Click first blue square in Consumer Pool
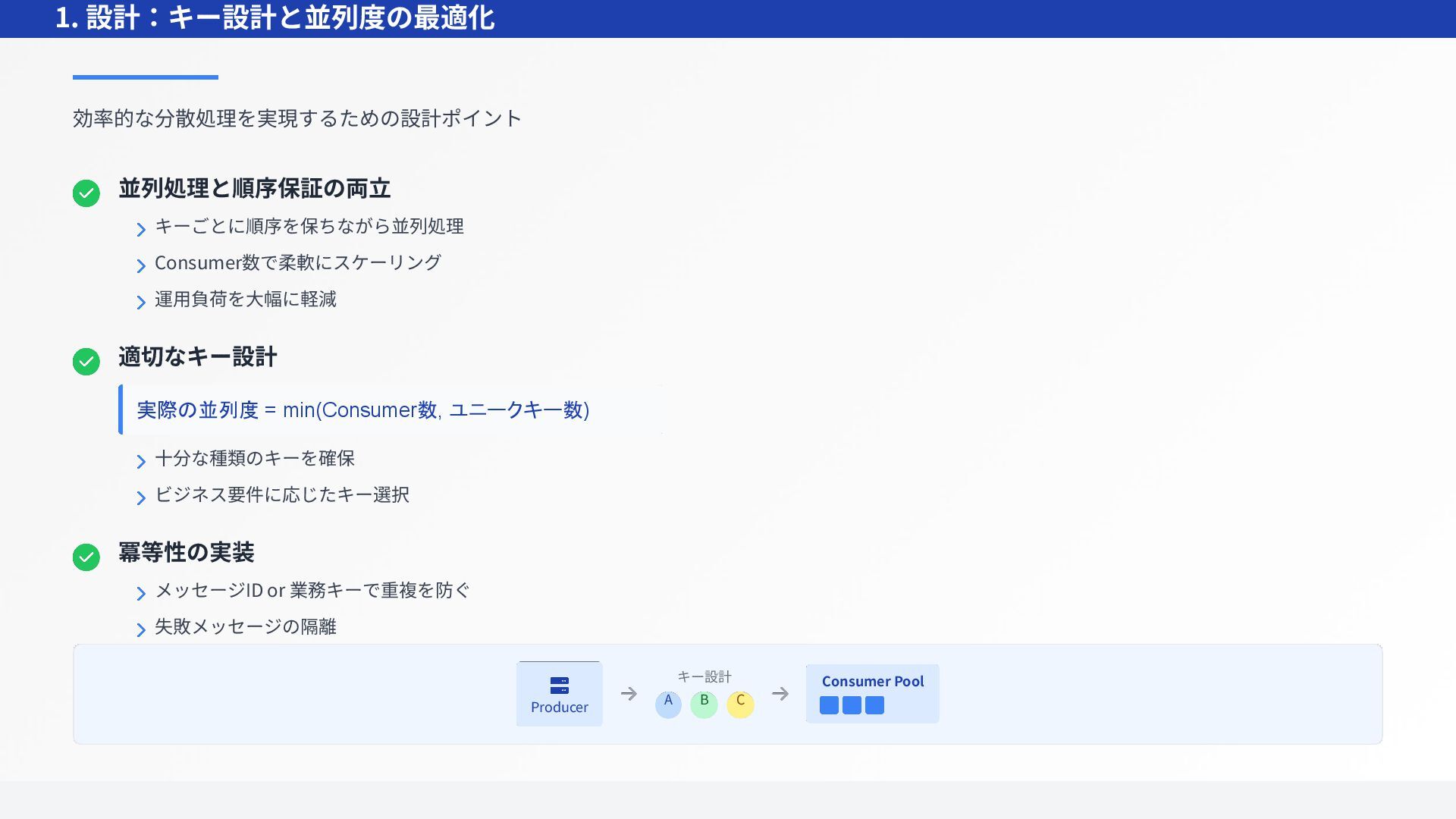1456x819 pixels. click(829, 705)
